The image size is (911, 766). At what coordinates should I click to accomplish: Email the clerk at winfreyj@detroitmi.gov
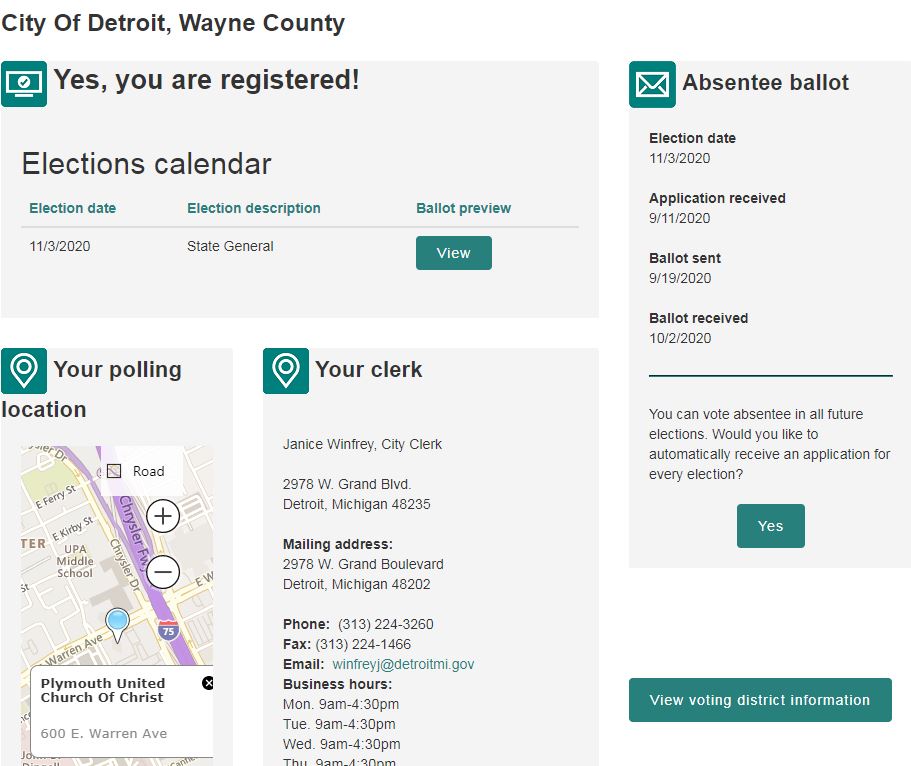tap(403, 664)
